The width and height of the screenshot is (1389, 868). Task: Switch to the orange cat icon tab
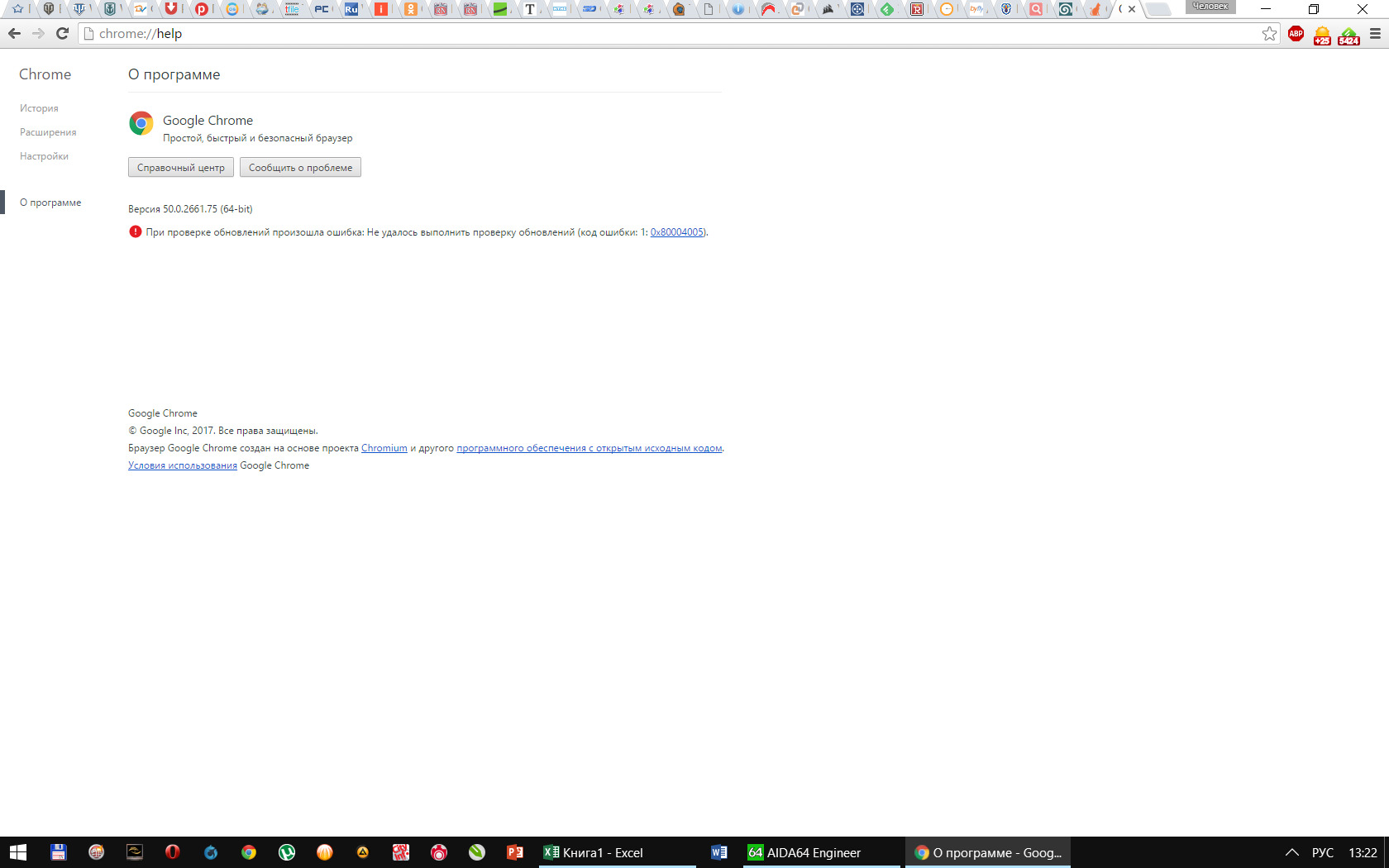point(1095,9)
